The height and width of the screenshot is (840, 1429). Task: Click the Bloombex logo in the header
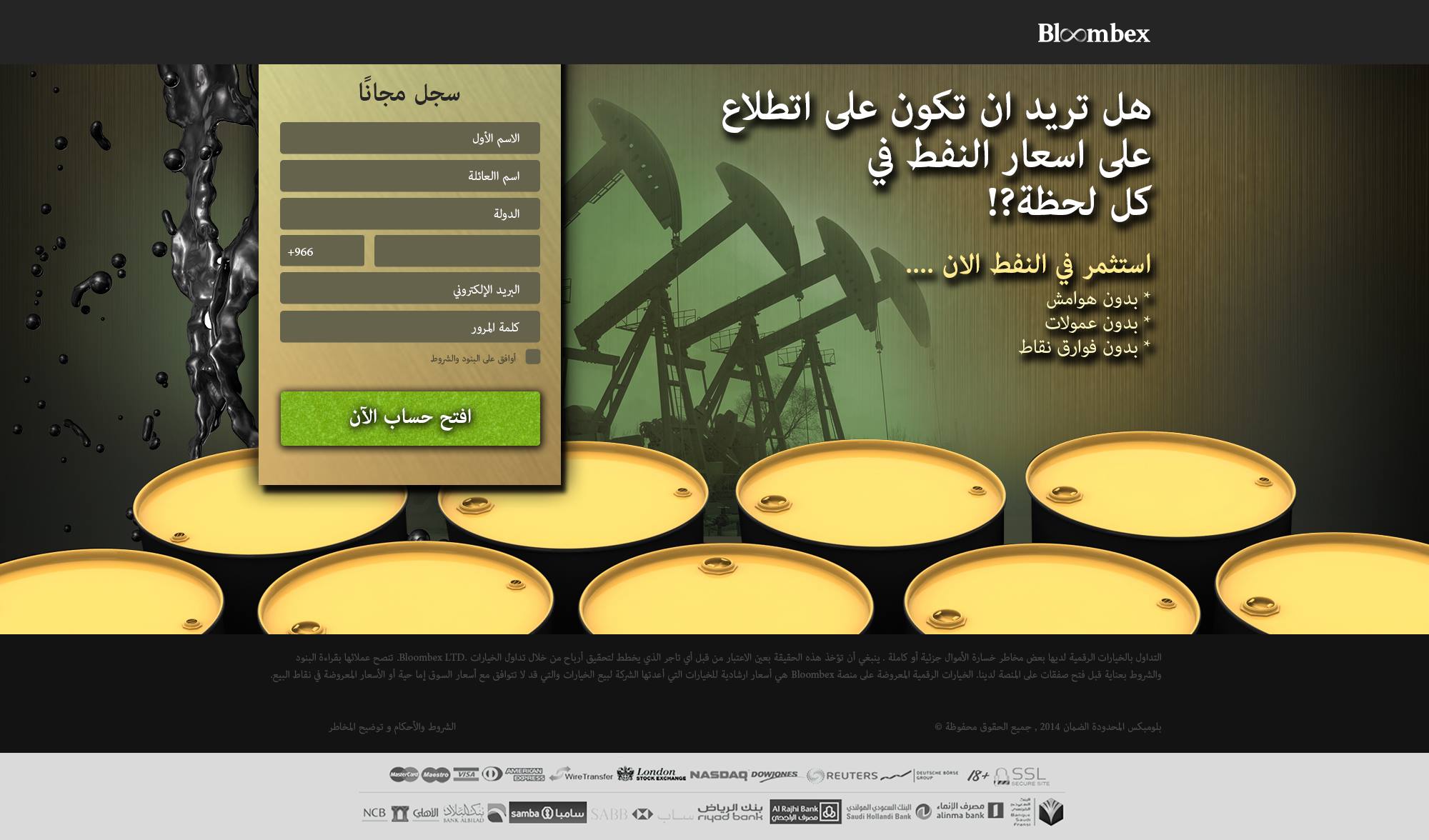[x=1093, y=33]
